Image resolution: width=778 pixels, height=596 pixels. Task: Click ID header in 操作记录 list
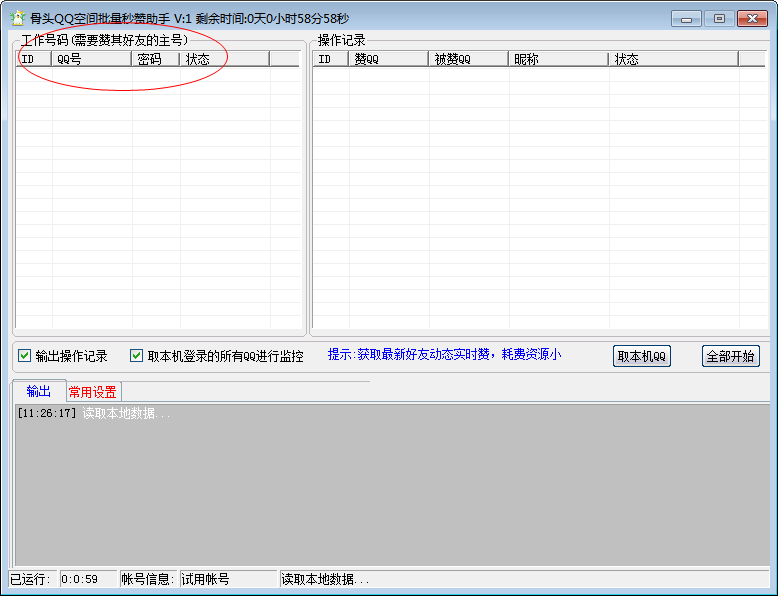pos(331,59)
